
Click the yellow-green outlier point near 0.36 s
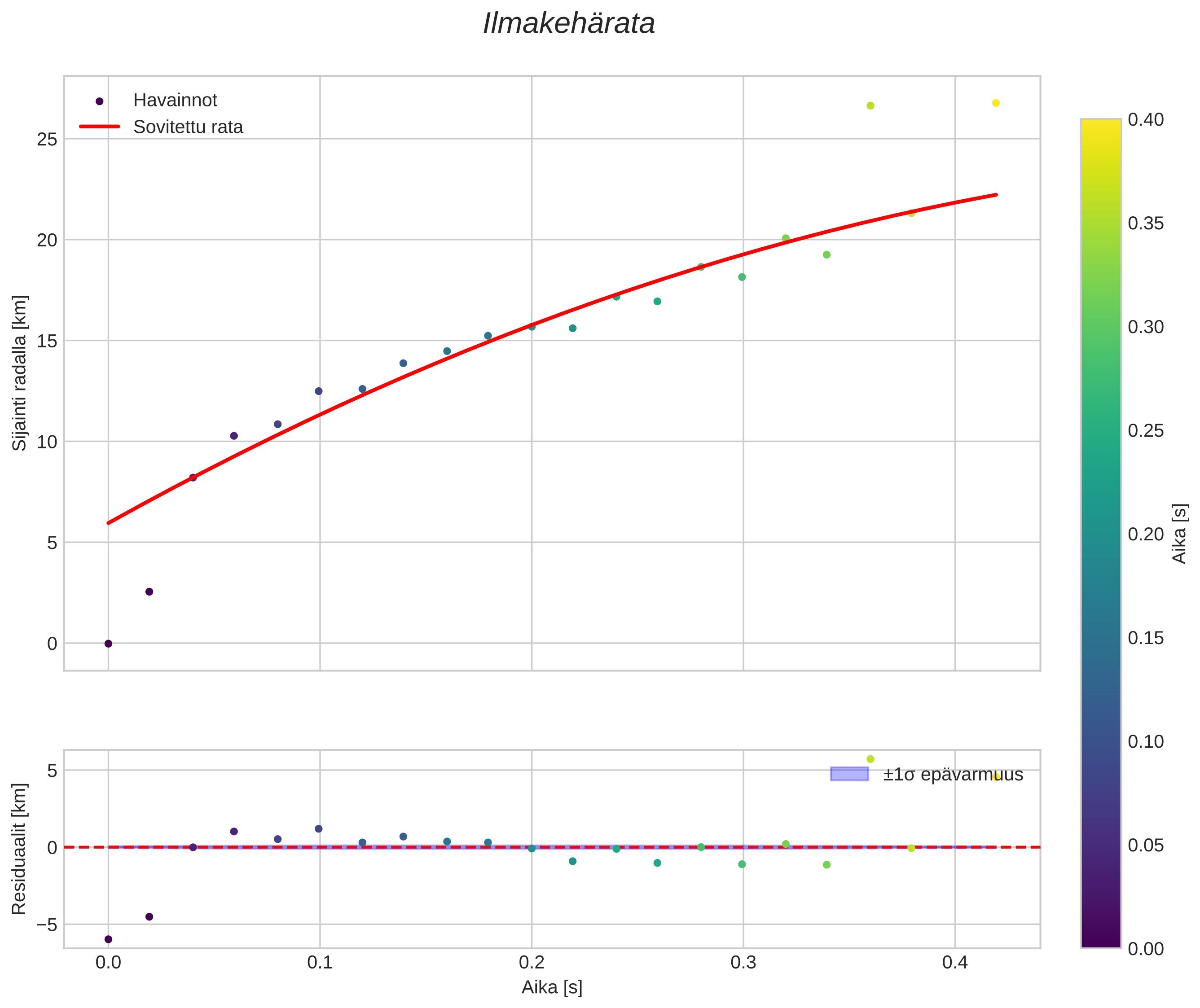point(870,106)
